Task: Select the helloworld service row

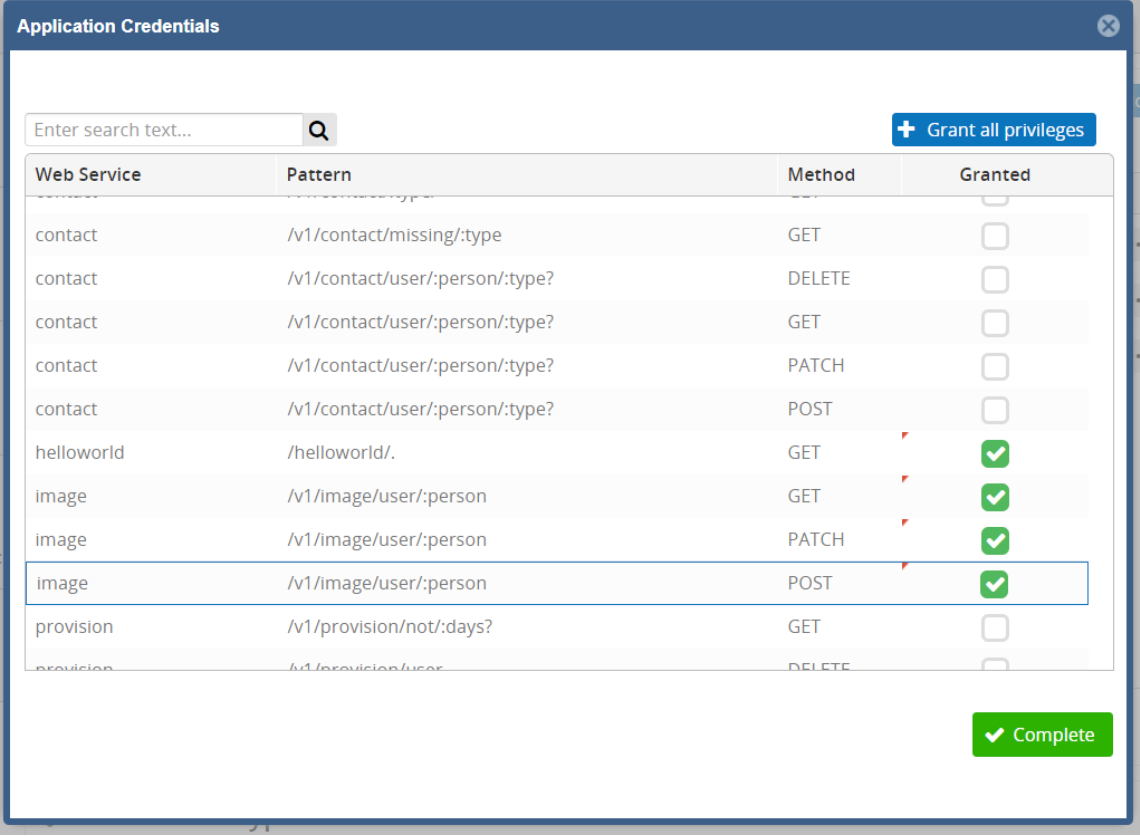Action: (x=80, y=453)
